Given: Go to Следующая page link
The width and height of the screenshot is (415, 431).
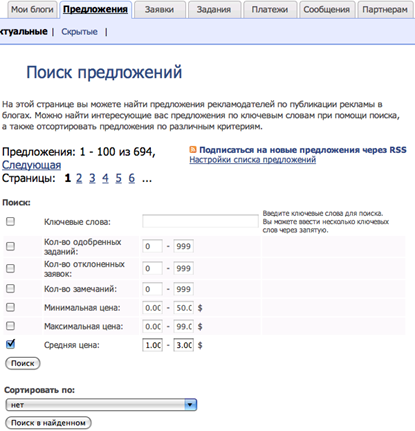Looking at the screenshot, I should (x=31, y=165).
